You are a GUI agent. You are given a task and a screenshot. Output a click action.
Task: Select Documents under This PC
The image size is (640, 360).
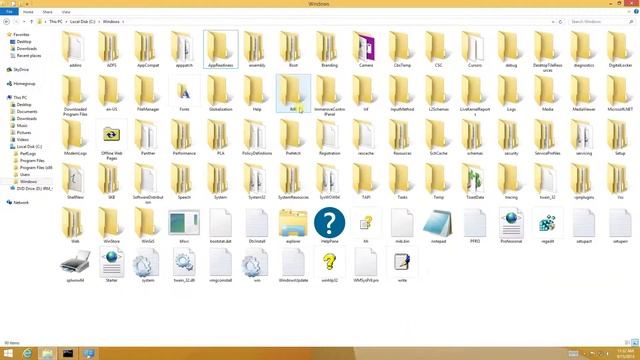pyautogui.click(x=27, y=111)
